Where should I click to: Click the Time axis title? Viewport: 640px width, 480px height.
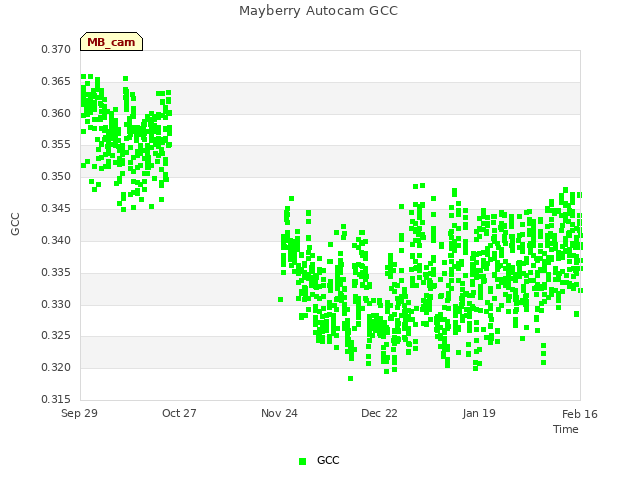click(566, 429)
